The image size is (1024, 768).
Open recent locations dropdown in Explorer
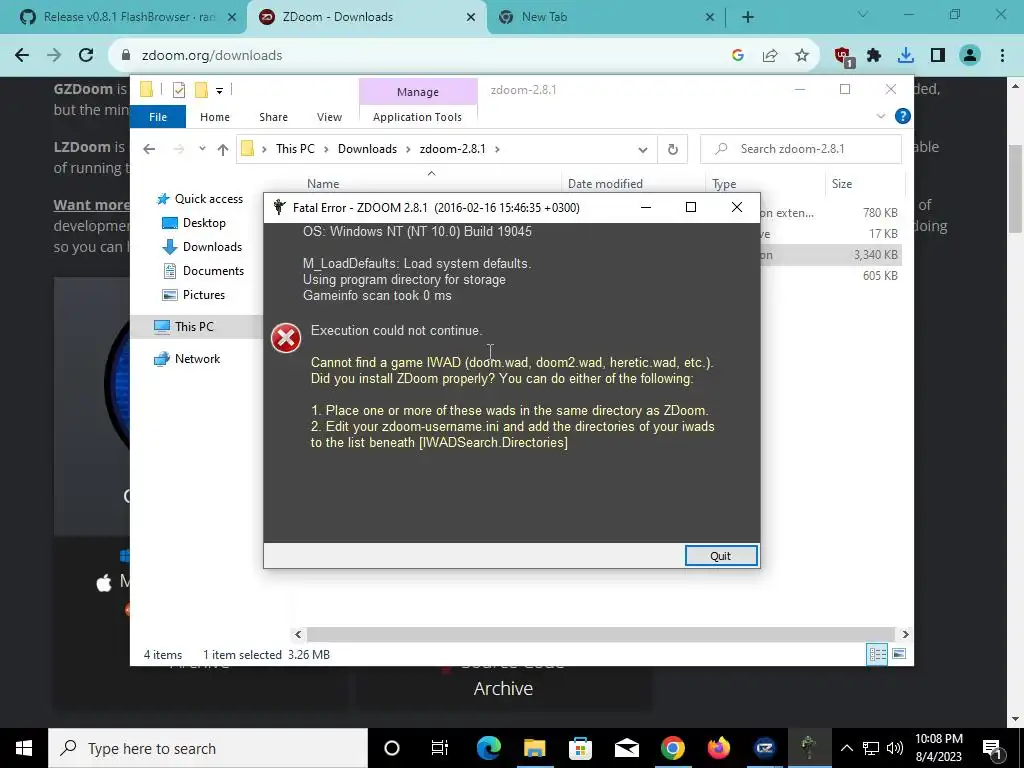coord(202,149)
